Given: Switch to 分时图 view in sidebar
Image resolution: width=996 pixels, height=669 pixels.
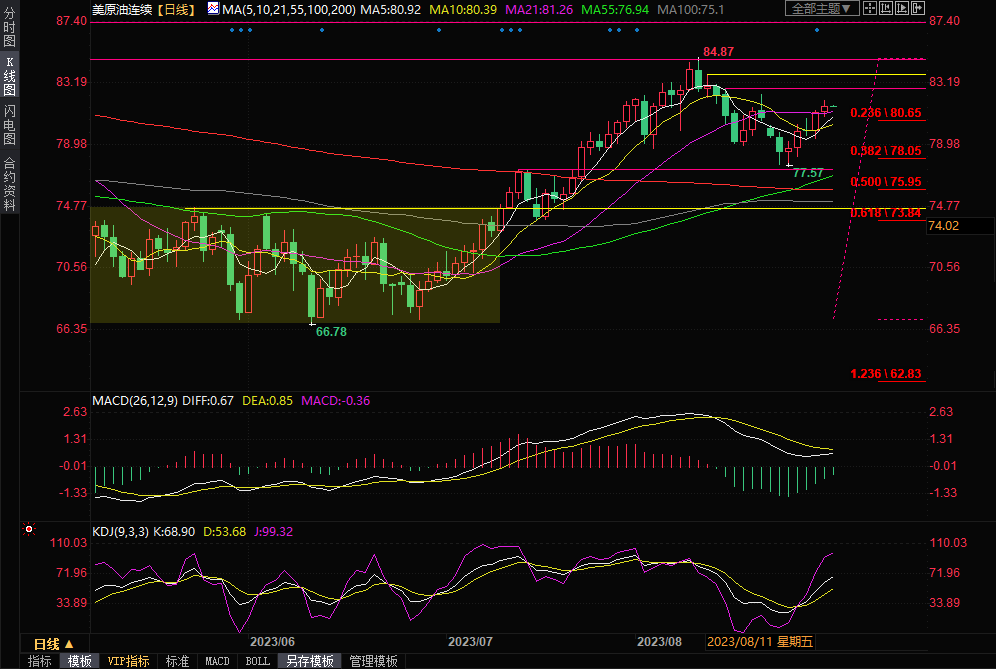Looking at the screenshot, I should (x=10, y=31).
